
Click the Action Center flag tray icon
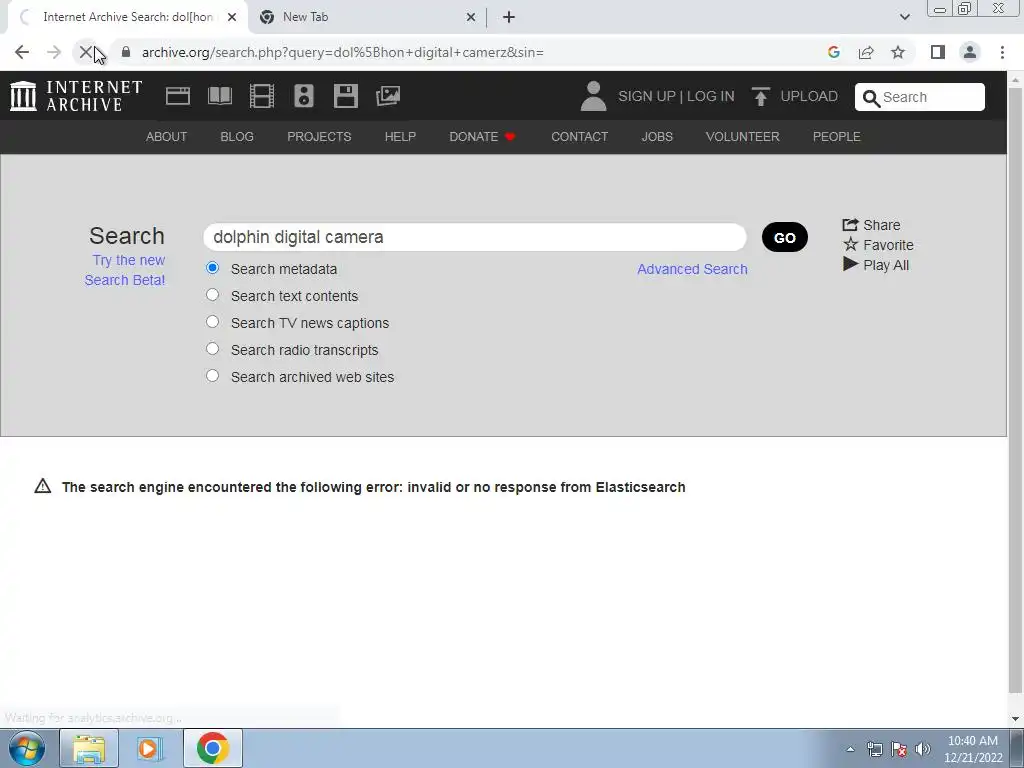point(899,749)
